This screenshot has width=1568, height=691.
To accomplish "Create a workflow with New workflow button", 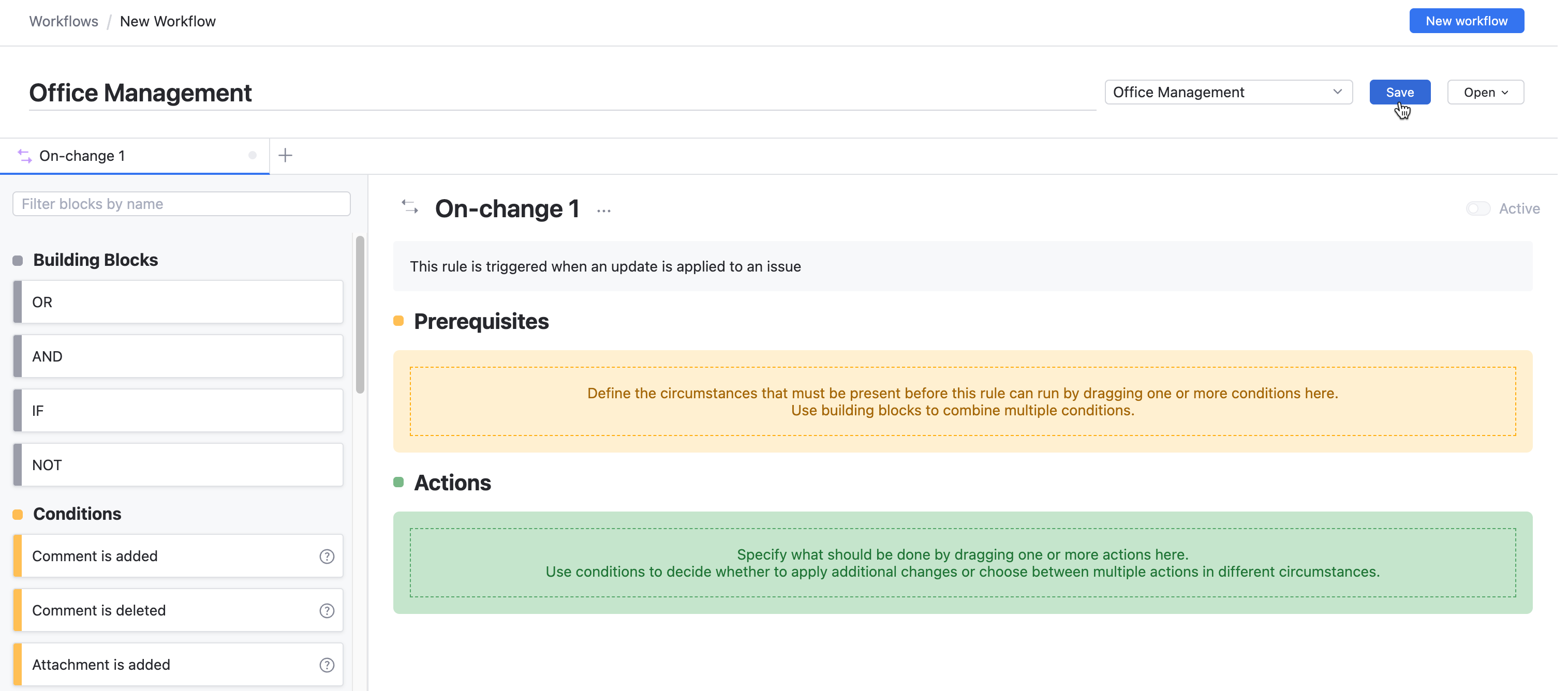I will coord(1467,20).
